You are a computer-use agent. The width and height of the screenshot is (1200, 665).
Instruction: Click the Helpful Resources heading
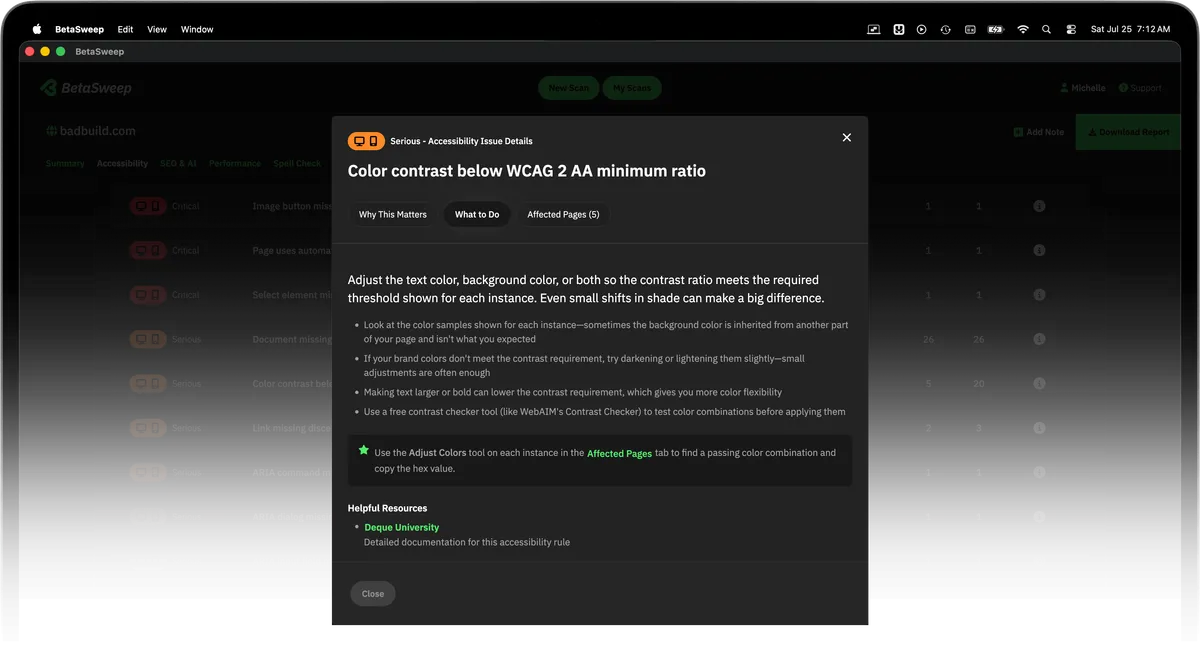(387, 508)
